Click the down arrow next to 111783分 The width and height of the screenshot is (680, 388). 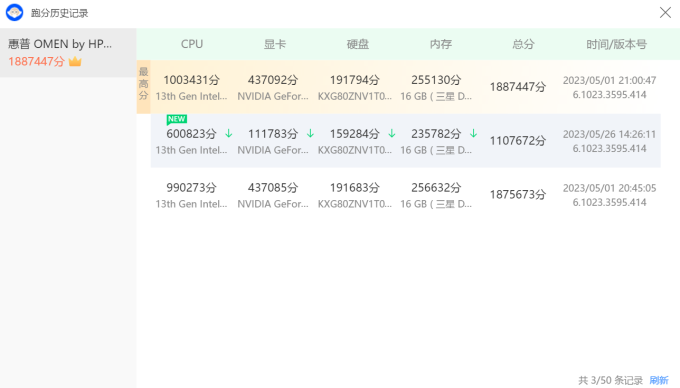pyautogui.click(x=310, y=134)
